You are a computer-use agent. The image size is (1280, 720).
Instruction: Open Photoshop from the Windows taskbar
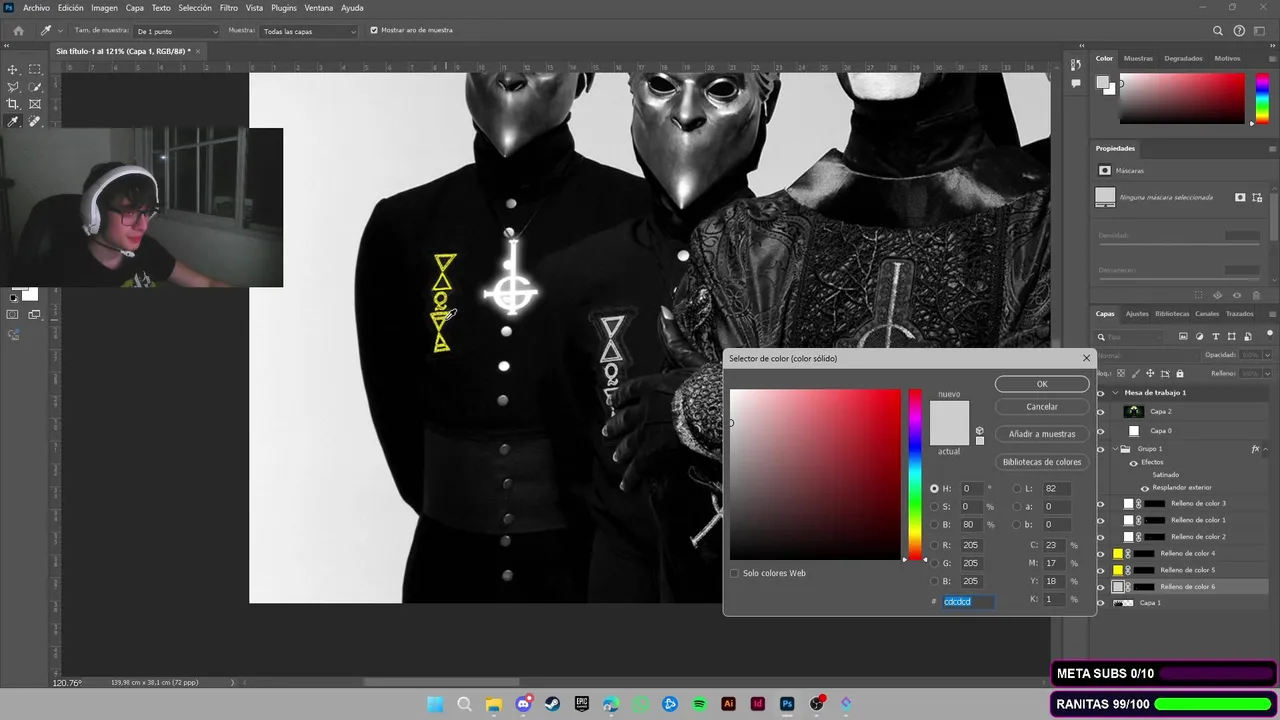tap(787, 704)
